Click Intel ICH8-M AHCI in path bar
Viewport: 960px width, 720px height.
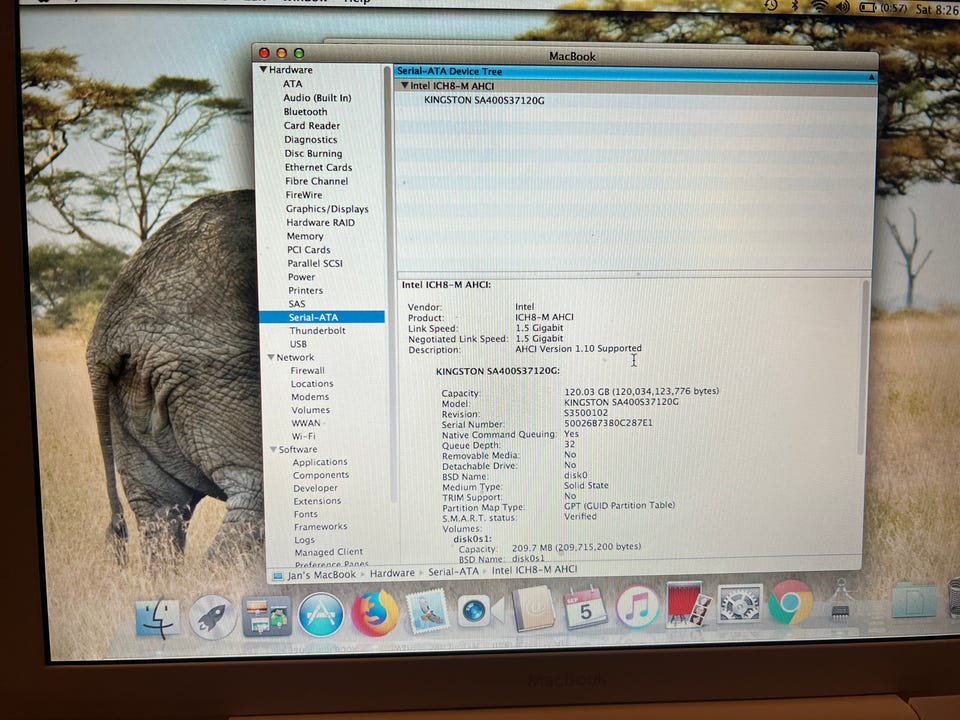(x=534, y=570)
